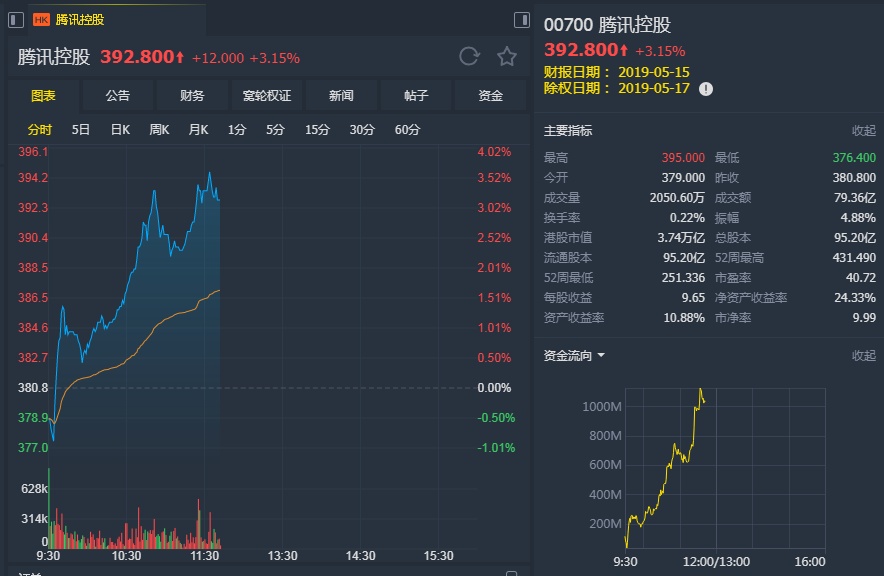The height and width of the screenshot is (576, 884).
Task: Click the 成交量 value 2050.60万
Action: [677, 198]
